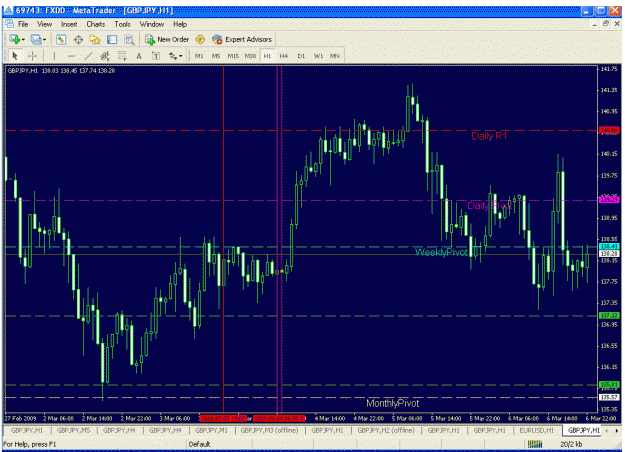
Task: Select the MonthlyPivot label on chart
Action: point(393,403)
